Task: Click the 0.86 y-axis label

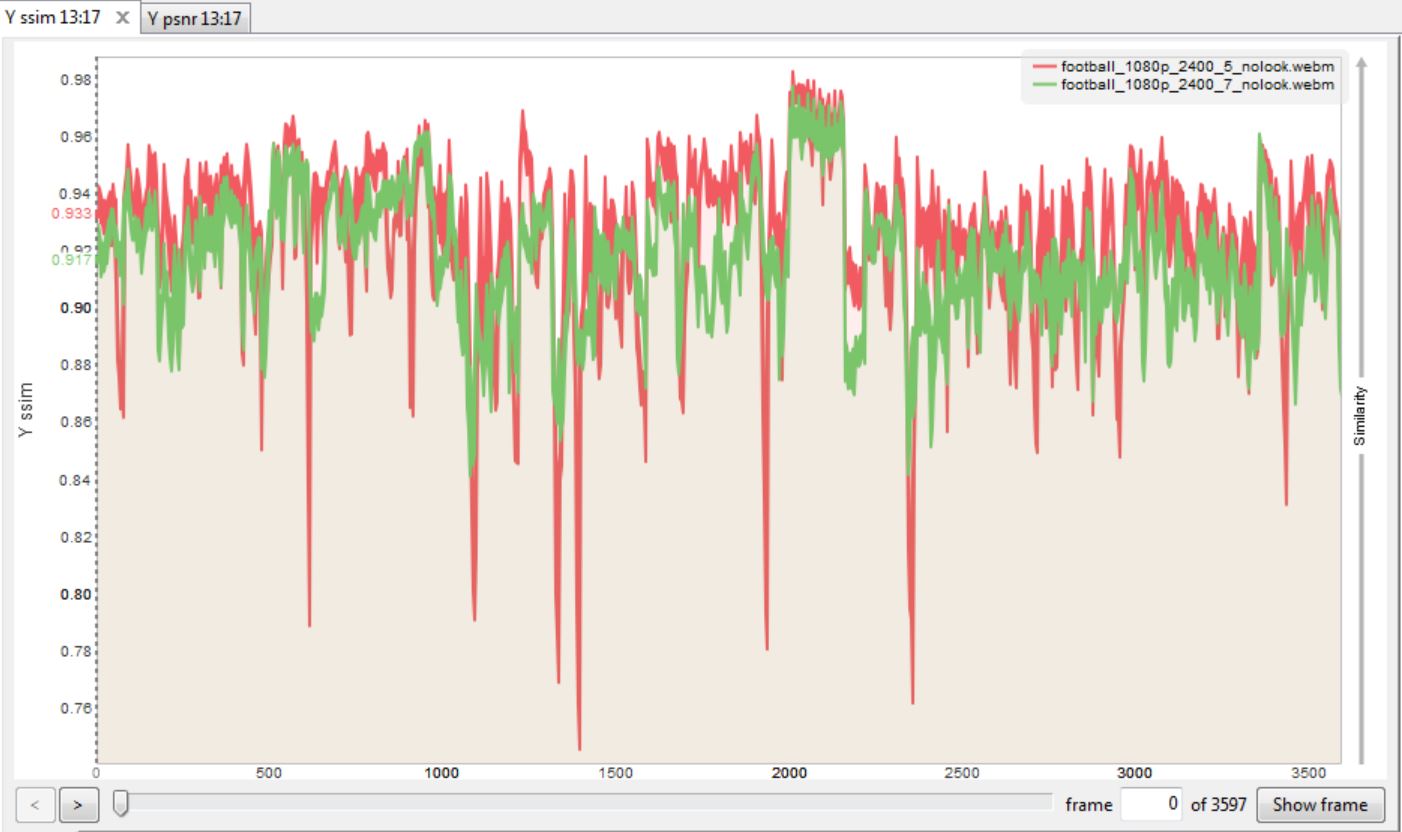Action: pos(77,423)
